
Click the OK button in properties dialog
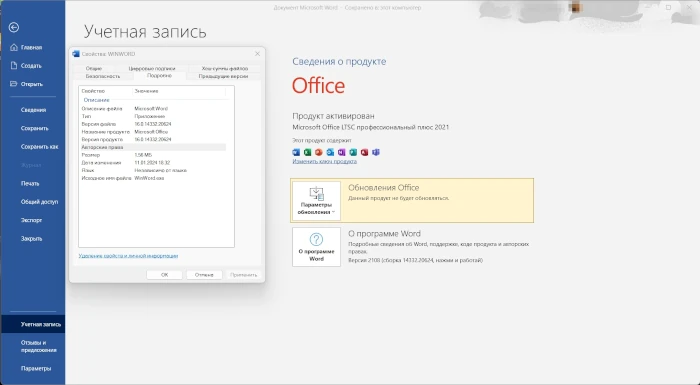(x=164, y=275)
